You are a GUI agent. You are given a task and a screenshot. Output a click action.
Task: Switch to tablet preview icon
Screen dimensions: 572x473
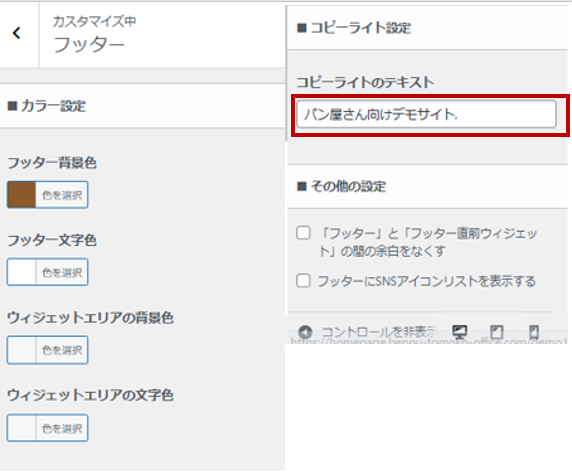pyautogui.click(x=496, y=332)
